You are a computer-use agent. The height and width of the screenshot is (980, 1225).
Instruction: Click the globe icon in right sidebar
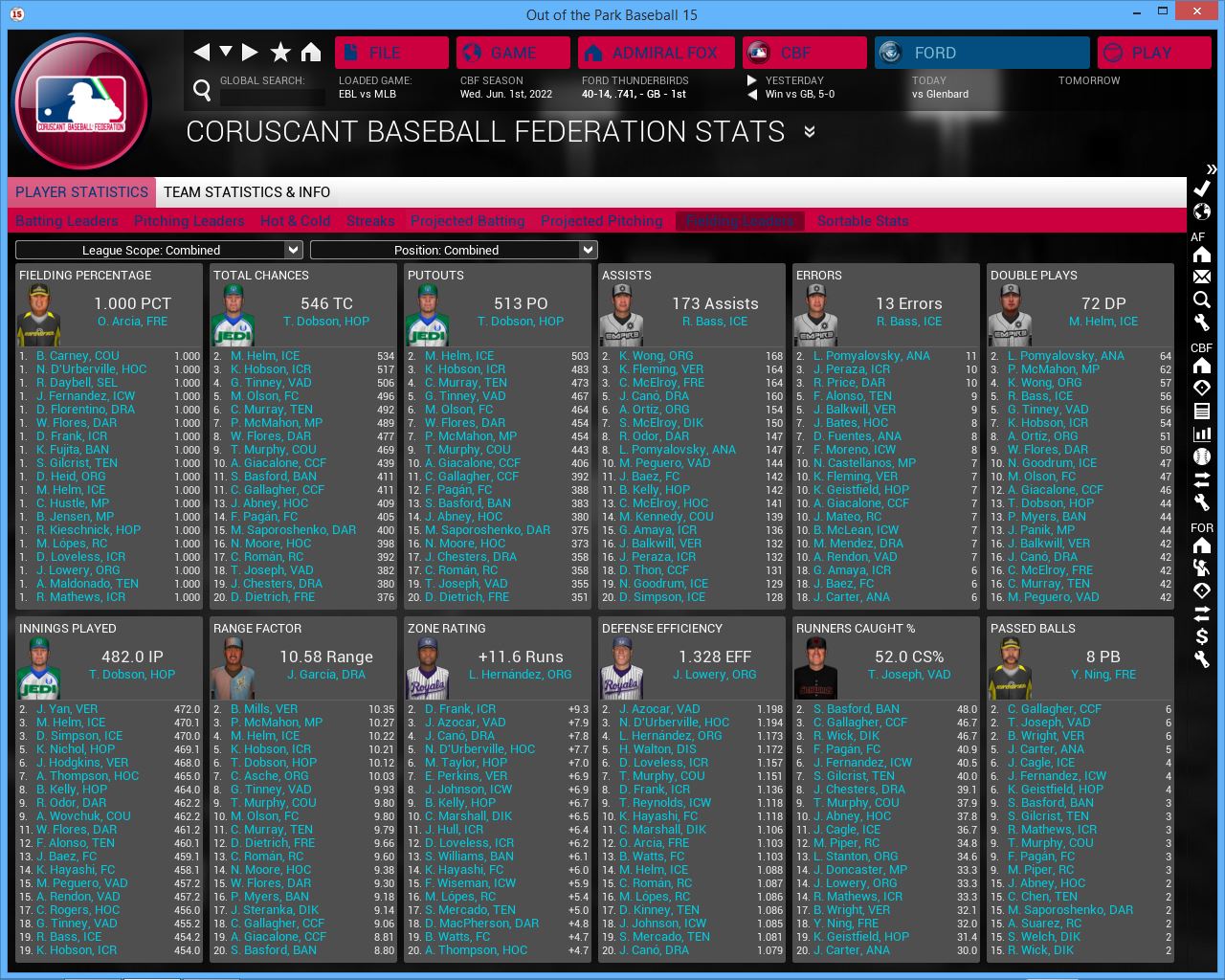(1202, 212)
